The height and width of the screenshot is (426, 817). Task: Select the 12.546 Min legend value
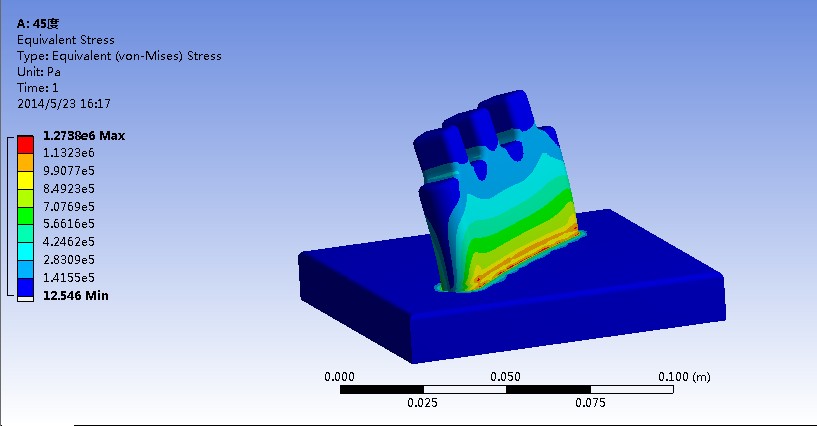76,296
